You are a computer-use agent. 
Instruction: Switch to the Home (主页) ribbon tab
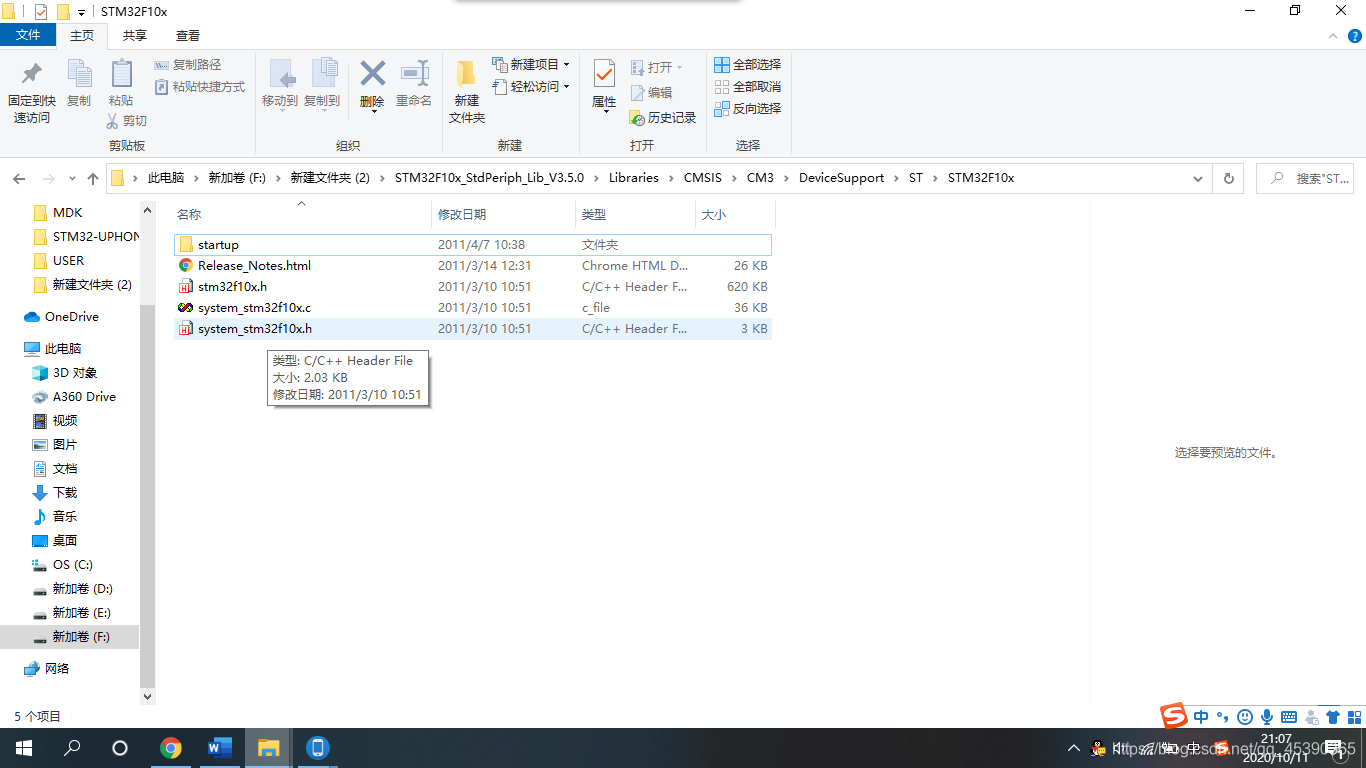pos(82,35)
